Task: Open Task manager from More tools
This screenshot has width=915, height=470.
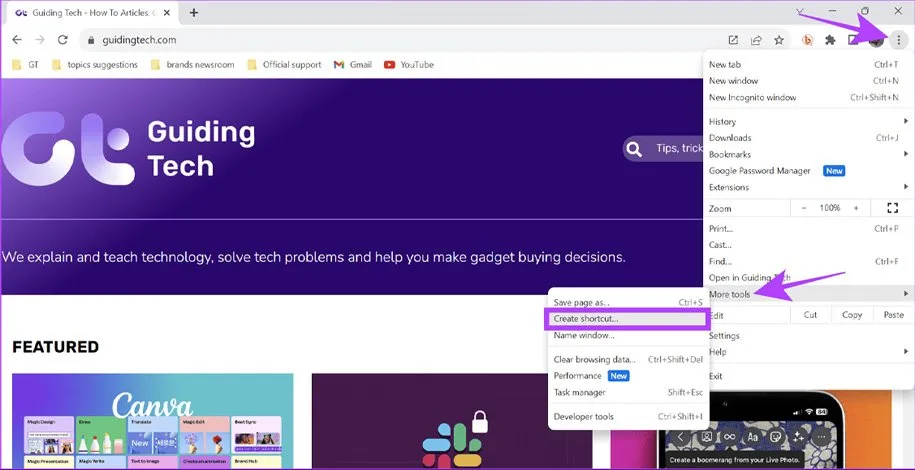Action: 628,392
